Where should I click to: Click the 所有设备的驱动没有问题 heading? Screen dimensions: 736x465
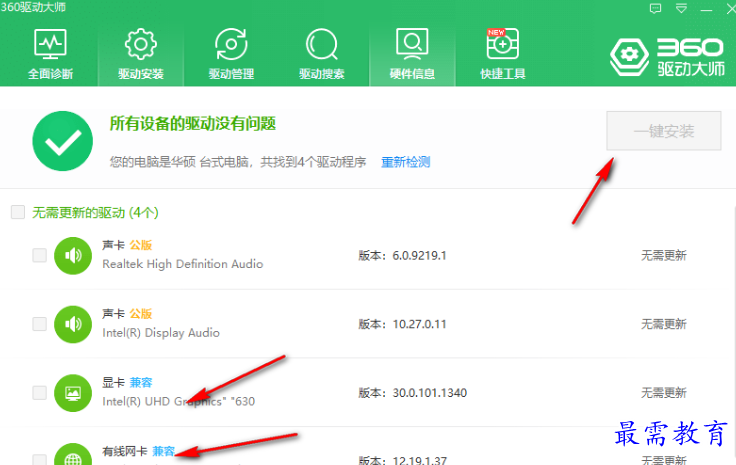(192, 124)
